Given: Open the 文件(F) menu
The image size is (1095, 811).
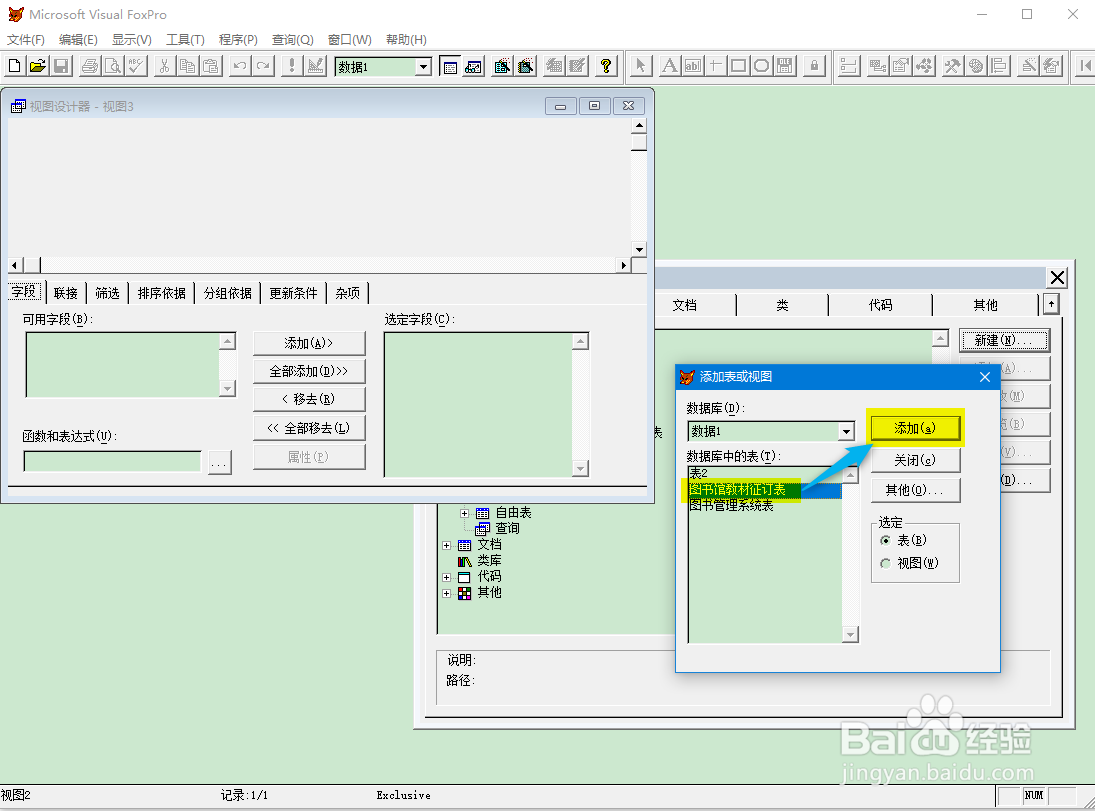Looking at the screenshot, I should [26, 40].
